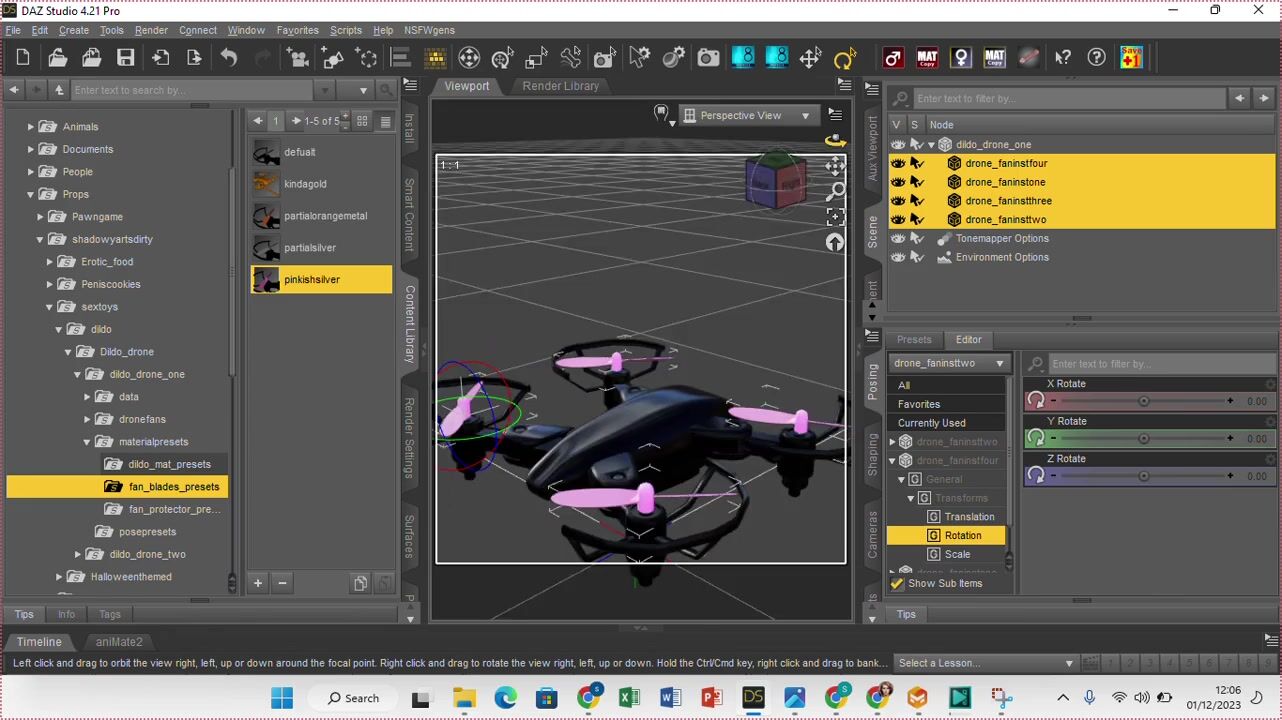The width and height of the screenshot is (1282, 720).
Task: Toggle visibility eye of drone_faninstone
Action: 897,182
